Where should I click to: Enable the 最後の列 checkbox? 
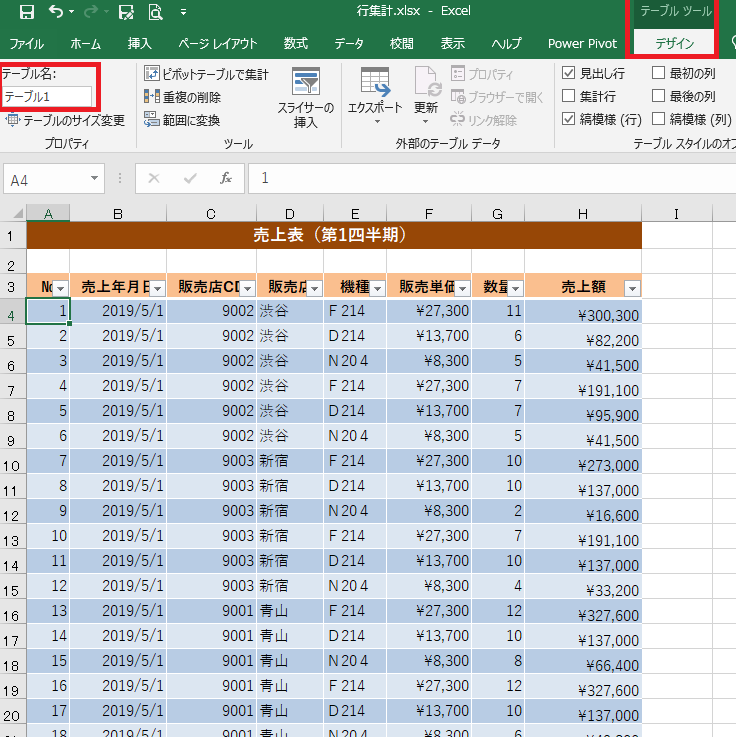pos(658,96)
